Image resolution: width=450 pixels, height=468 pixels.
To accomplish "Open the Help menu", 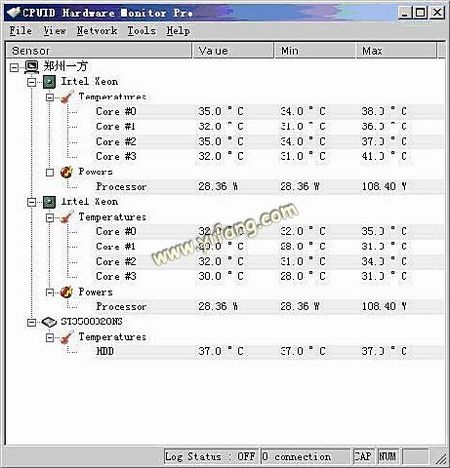I will tap(178, 31).
